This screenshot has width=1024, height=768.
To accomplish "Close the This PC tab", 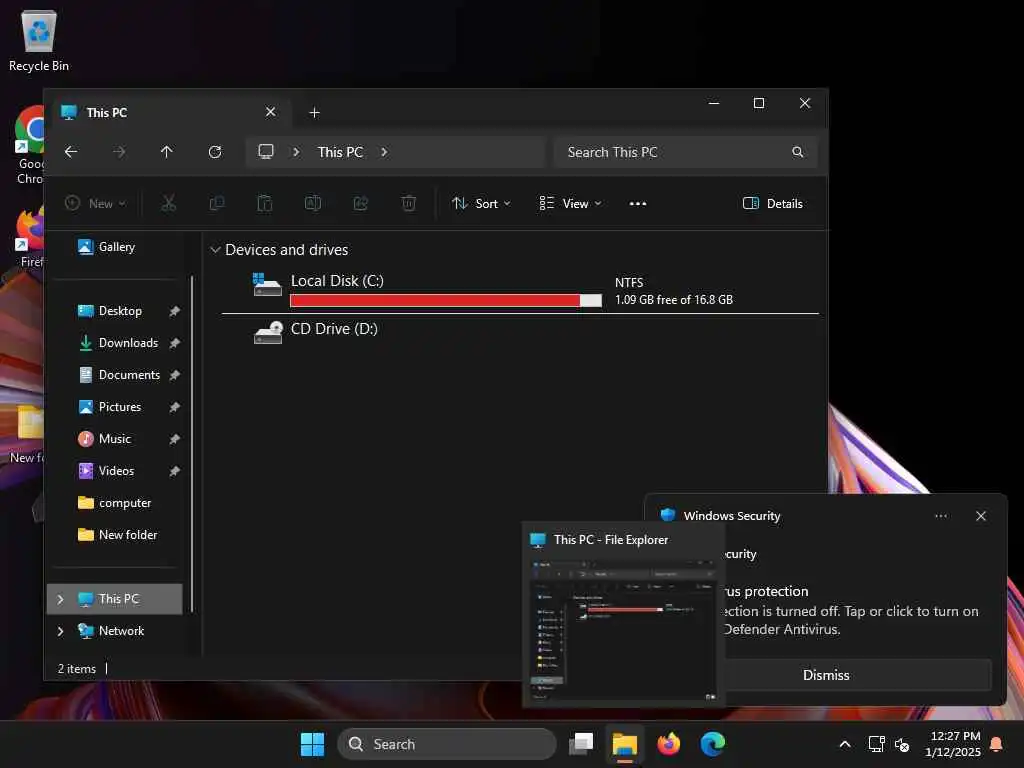I will (270, 112).
